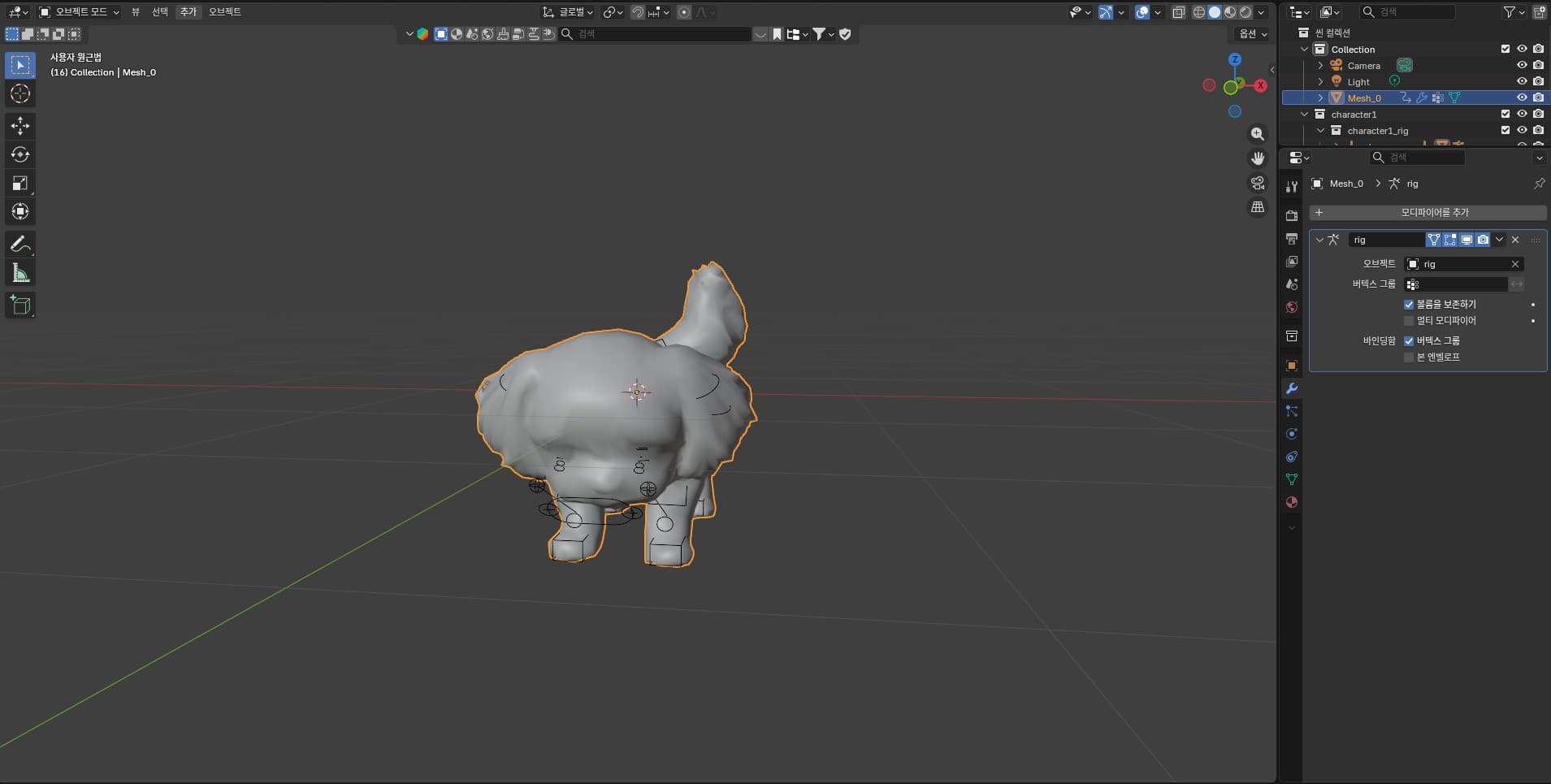Select the Annotate tool
Viewport: 1551px width, 784px height.
tap(20, 244)
